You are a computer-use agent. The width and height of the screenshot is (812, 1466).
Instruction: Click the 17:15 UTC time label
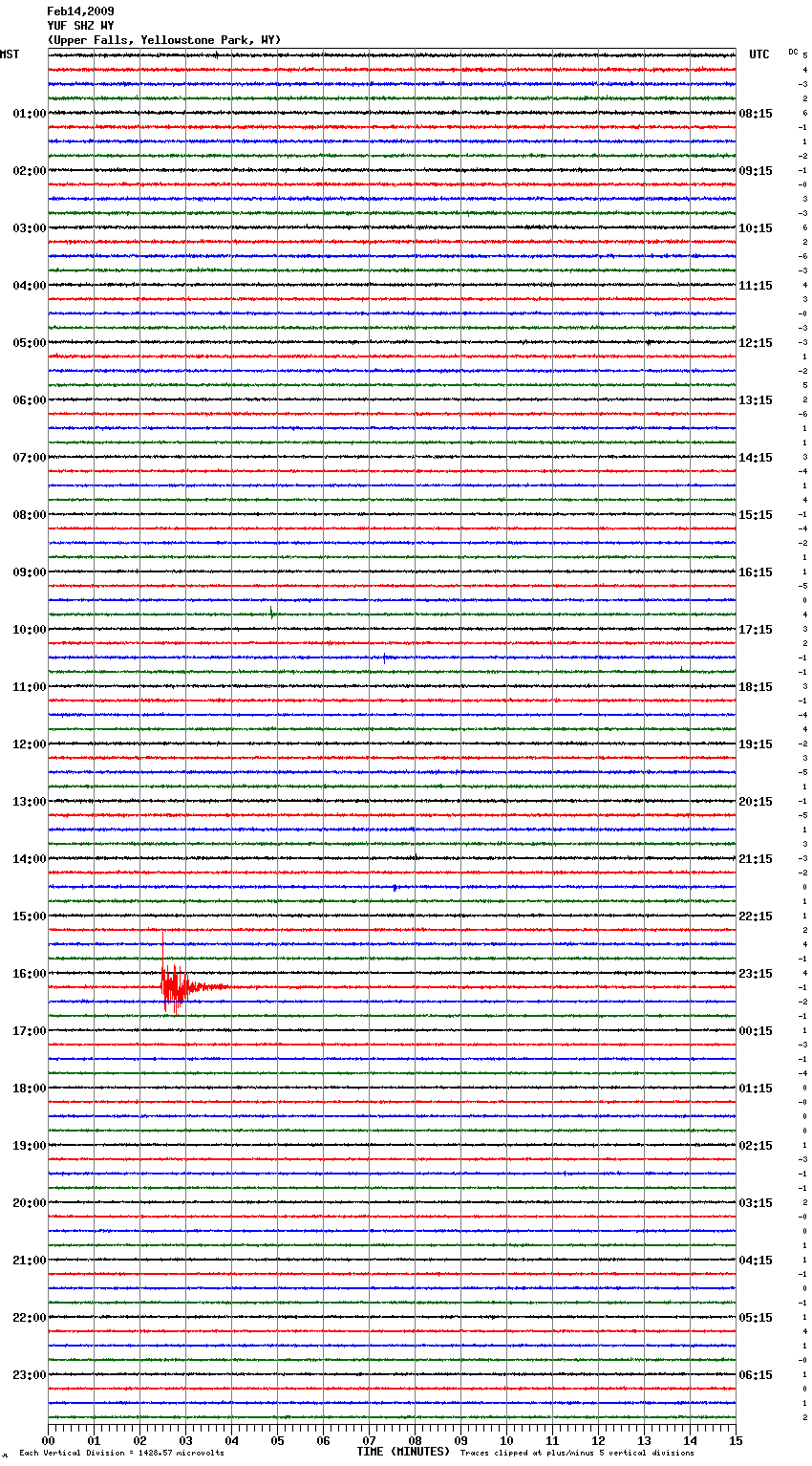[x=756, y=630]
